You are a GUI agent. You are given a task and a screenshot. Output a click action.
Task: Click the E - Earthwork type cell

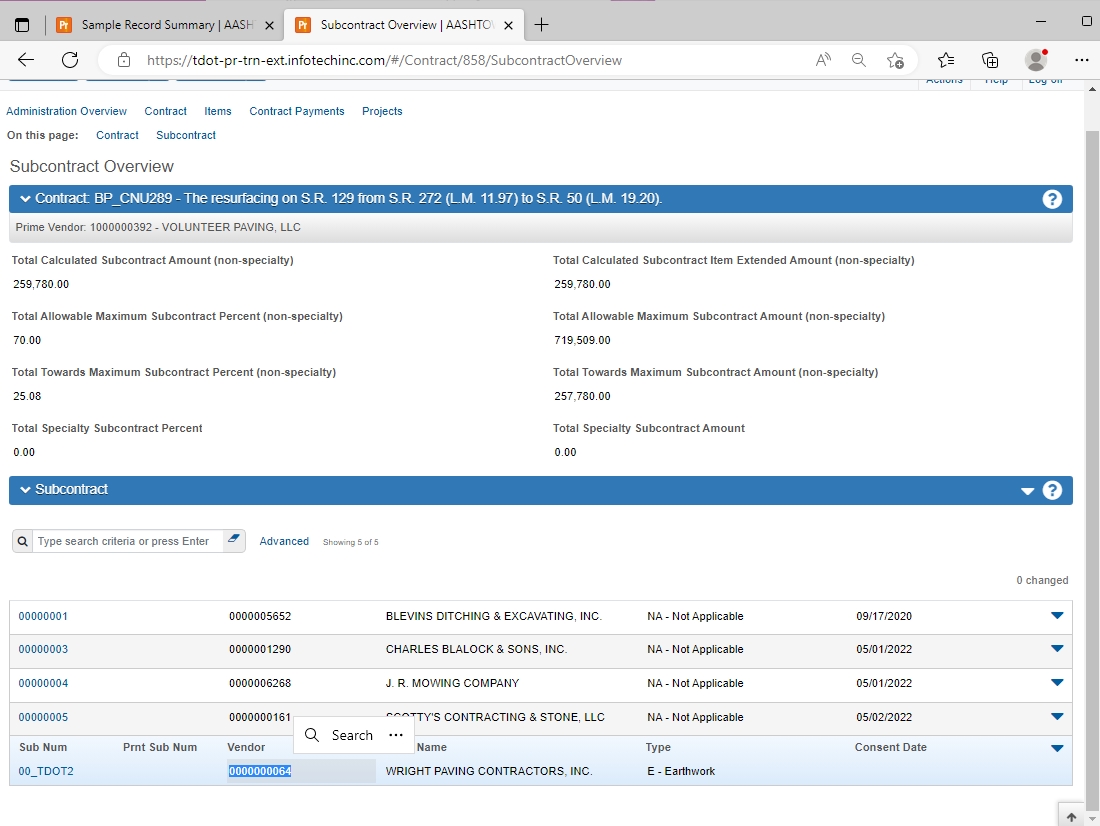click(x=681, y=771)
